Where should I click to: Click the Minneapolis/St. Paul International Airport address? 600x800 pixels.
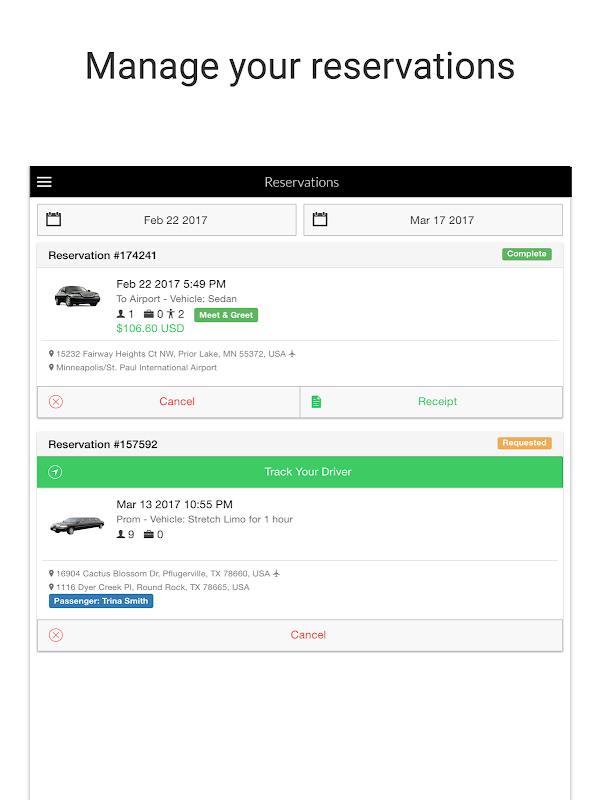[136, 368]
